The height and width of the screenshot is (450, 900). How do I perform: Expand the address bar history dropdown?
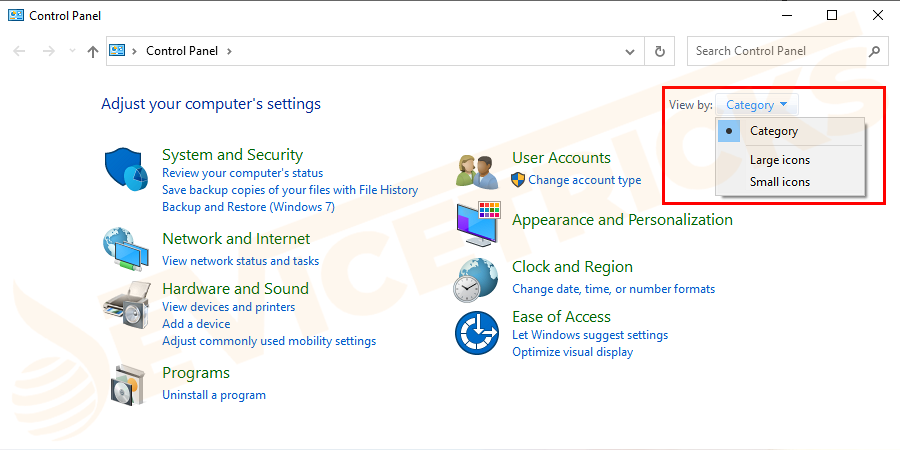coord(630,51)
